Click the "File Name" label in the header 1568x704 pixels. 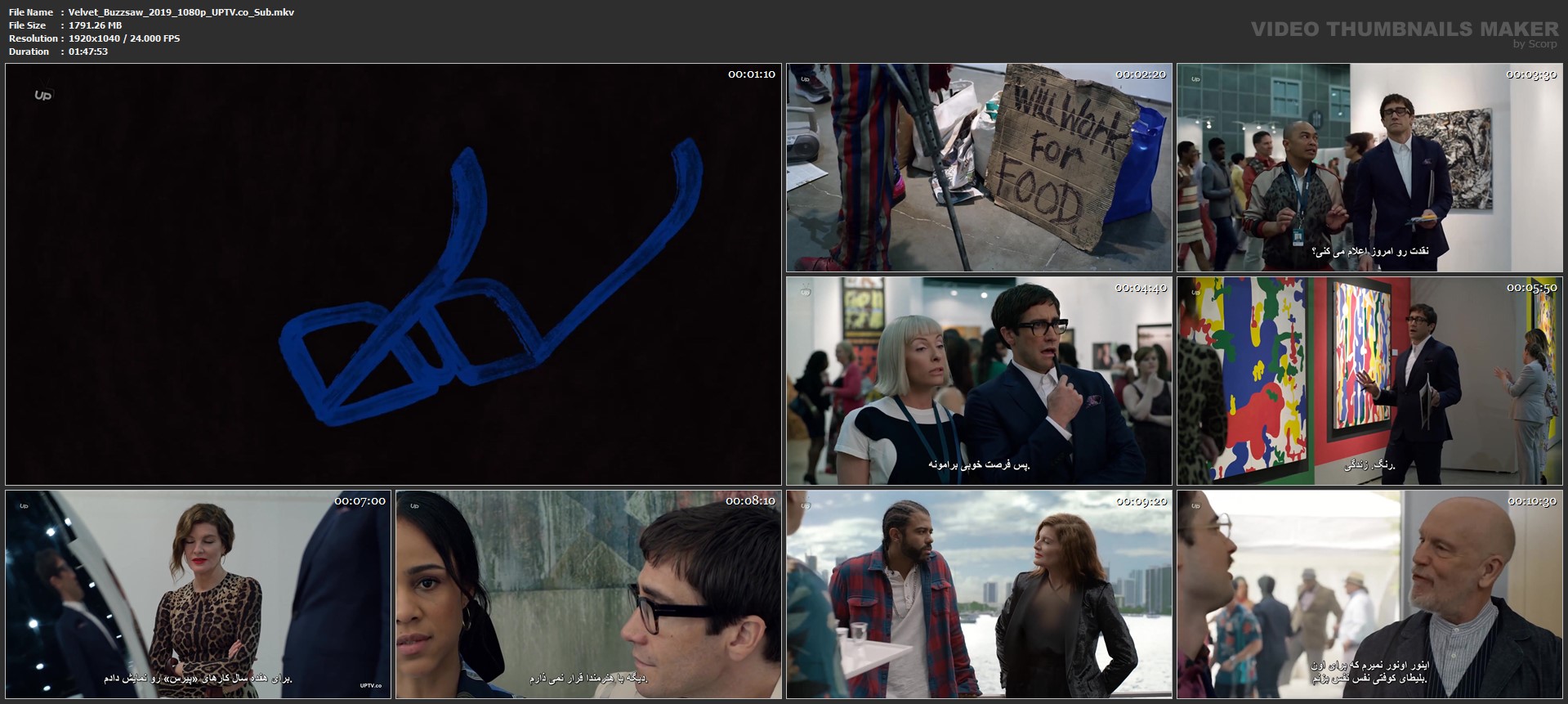point(31,12)
